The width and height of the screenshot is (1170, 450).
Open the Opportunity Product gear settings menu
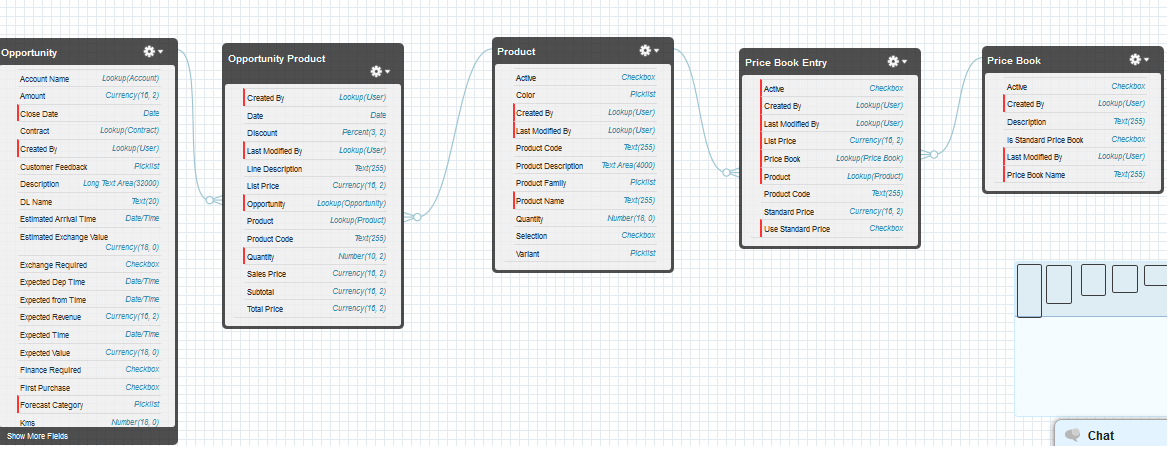(x=381, y=72)
